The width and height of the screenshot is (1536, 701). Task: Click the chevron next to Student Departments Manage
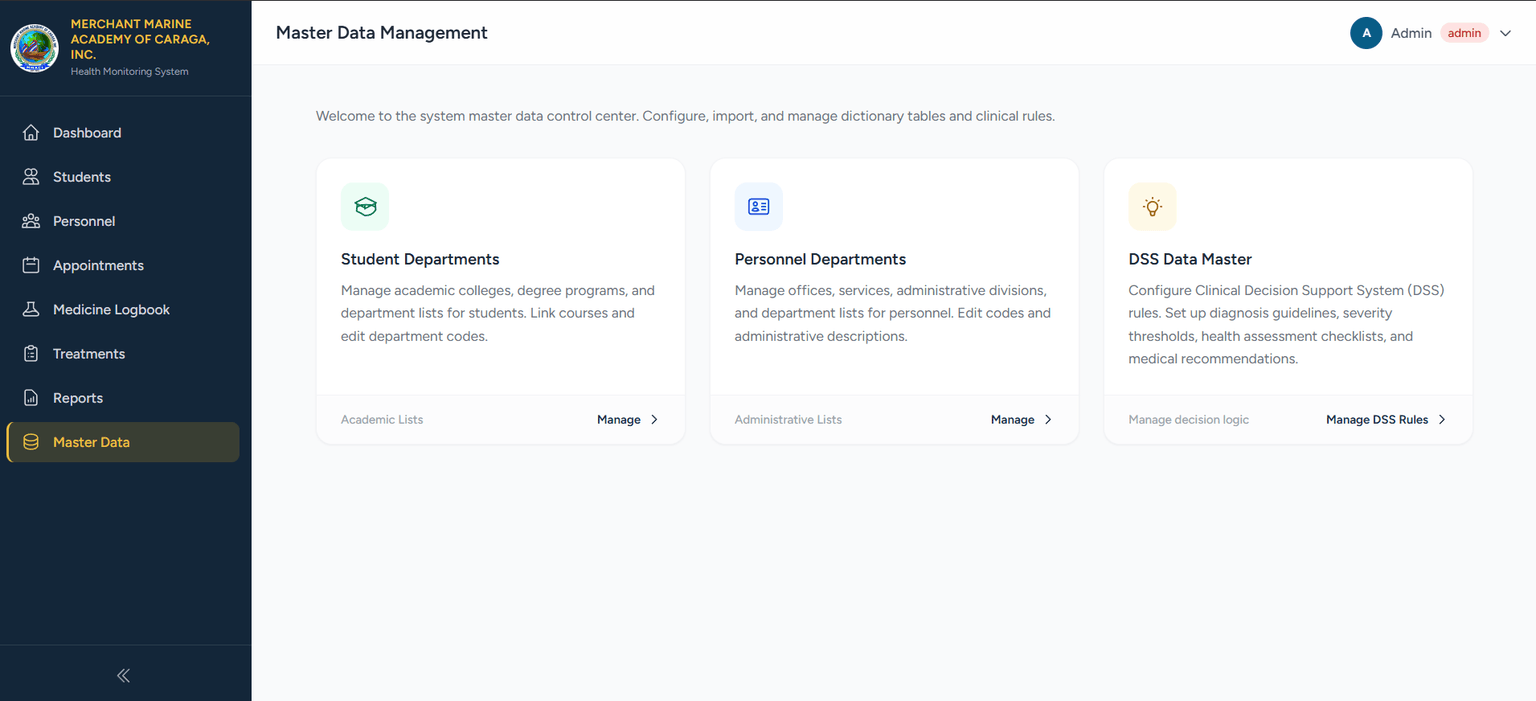(654, 420)
